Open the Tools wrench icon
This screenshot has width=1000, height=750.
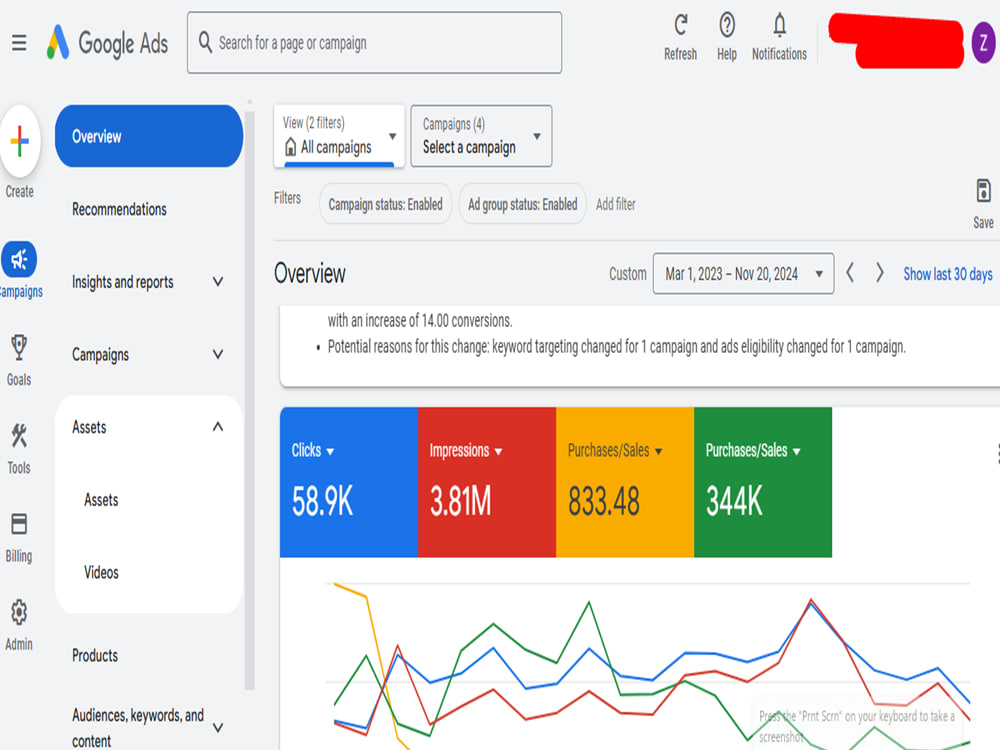tap(19, 436)
